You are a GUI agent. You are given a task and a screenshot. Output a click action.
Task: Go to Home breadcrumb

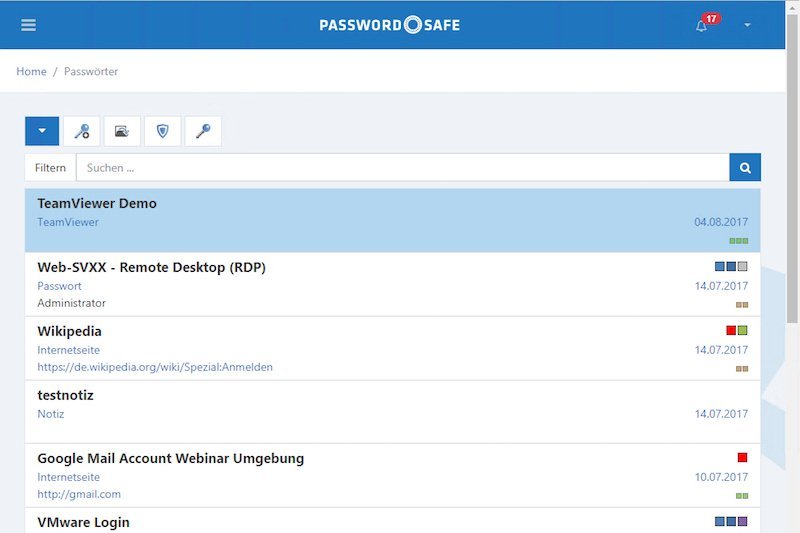coord(31,71)
